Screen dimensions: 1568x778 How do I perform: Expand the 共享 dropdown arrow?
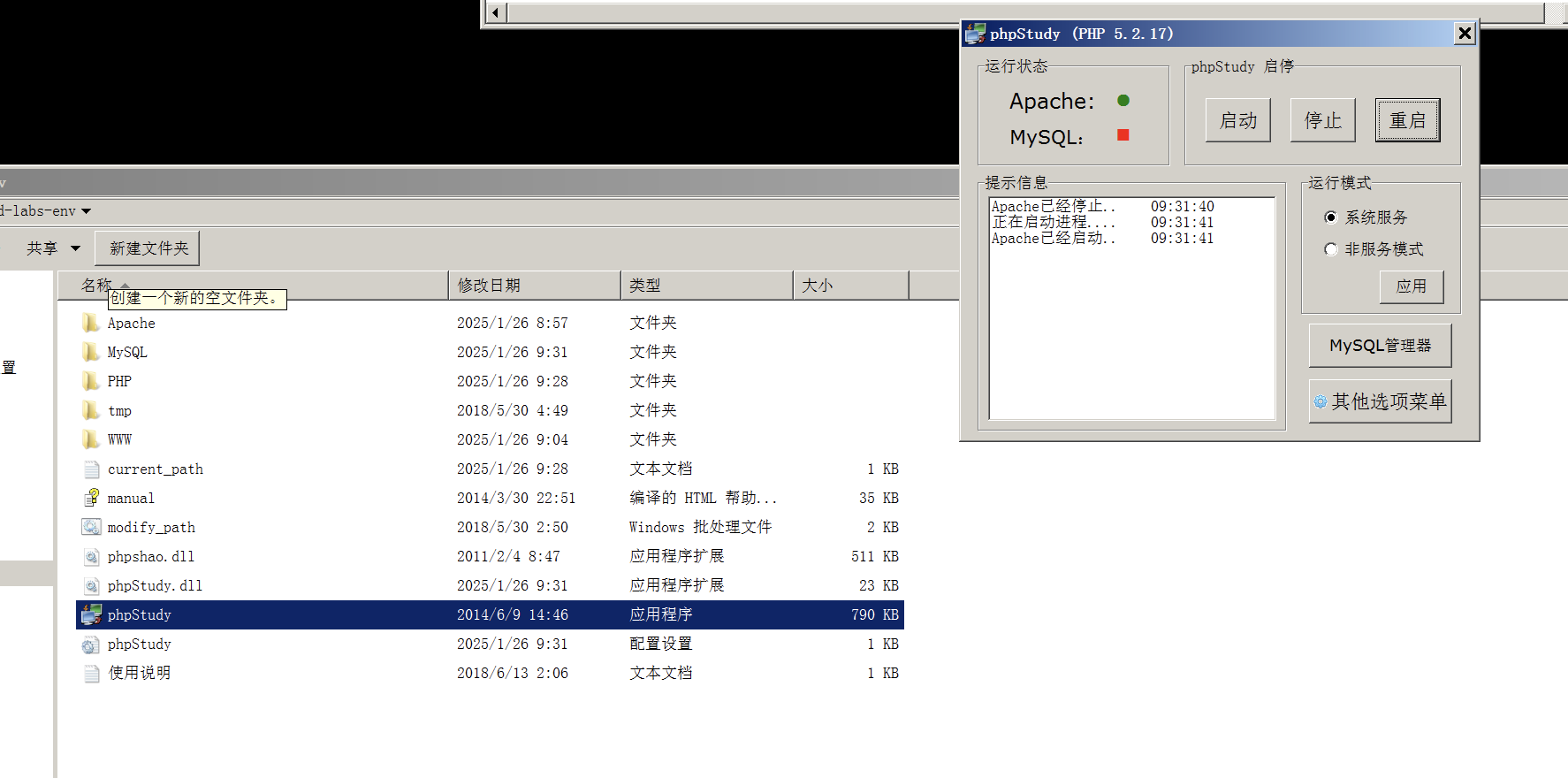pyautogui.click(x=76, y=248)
